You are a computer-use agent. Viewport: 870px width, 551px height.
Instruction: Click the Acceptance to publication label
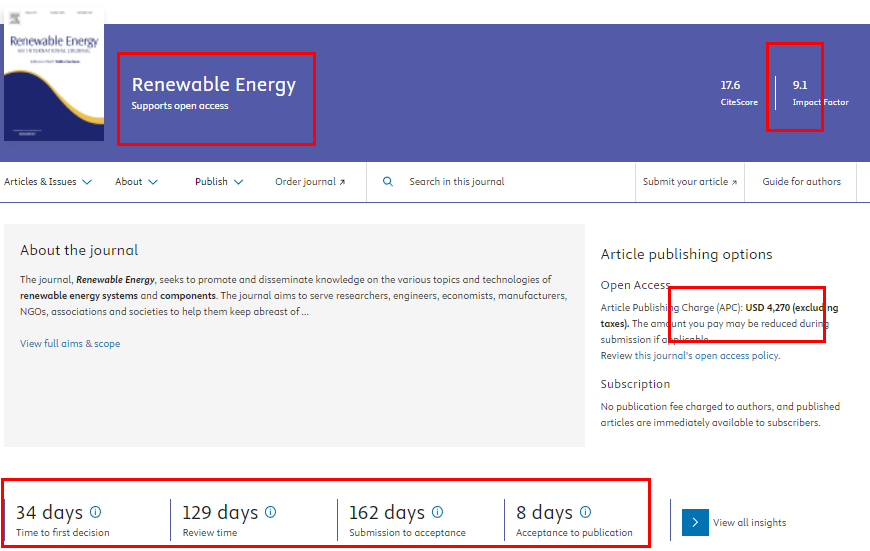click(574, 533)
